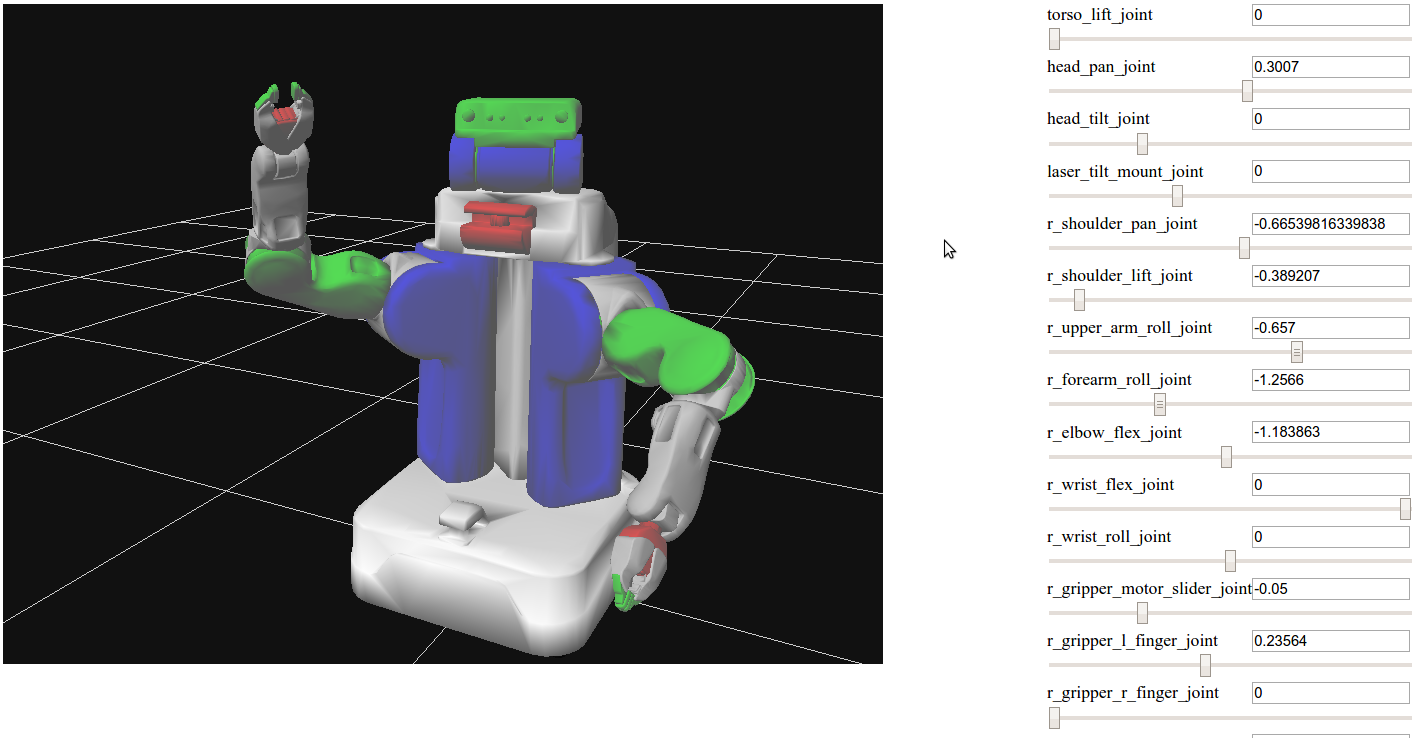
Task: Click the head_tilt_joint slider handle
Action: pyautogui.click(x=1142, y=144)
